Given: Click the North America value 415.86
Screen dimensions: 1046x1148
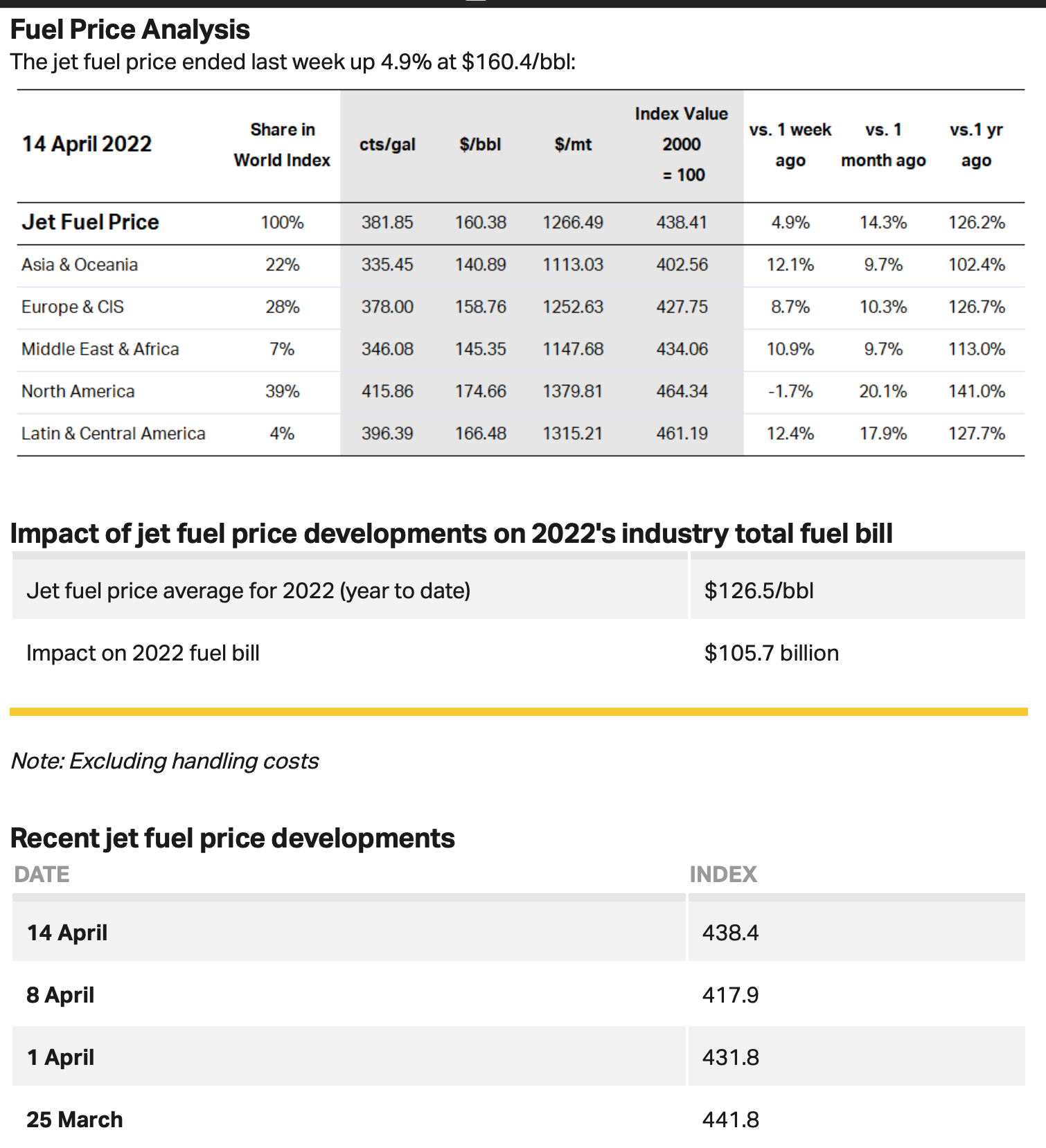Looking at the screenshot, I should (387, 391).
